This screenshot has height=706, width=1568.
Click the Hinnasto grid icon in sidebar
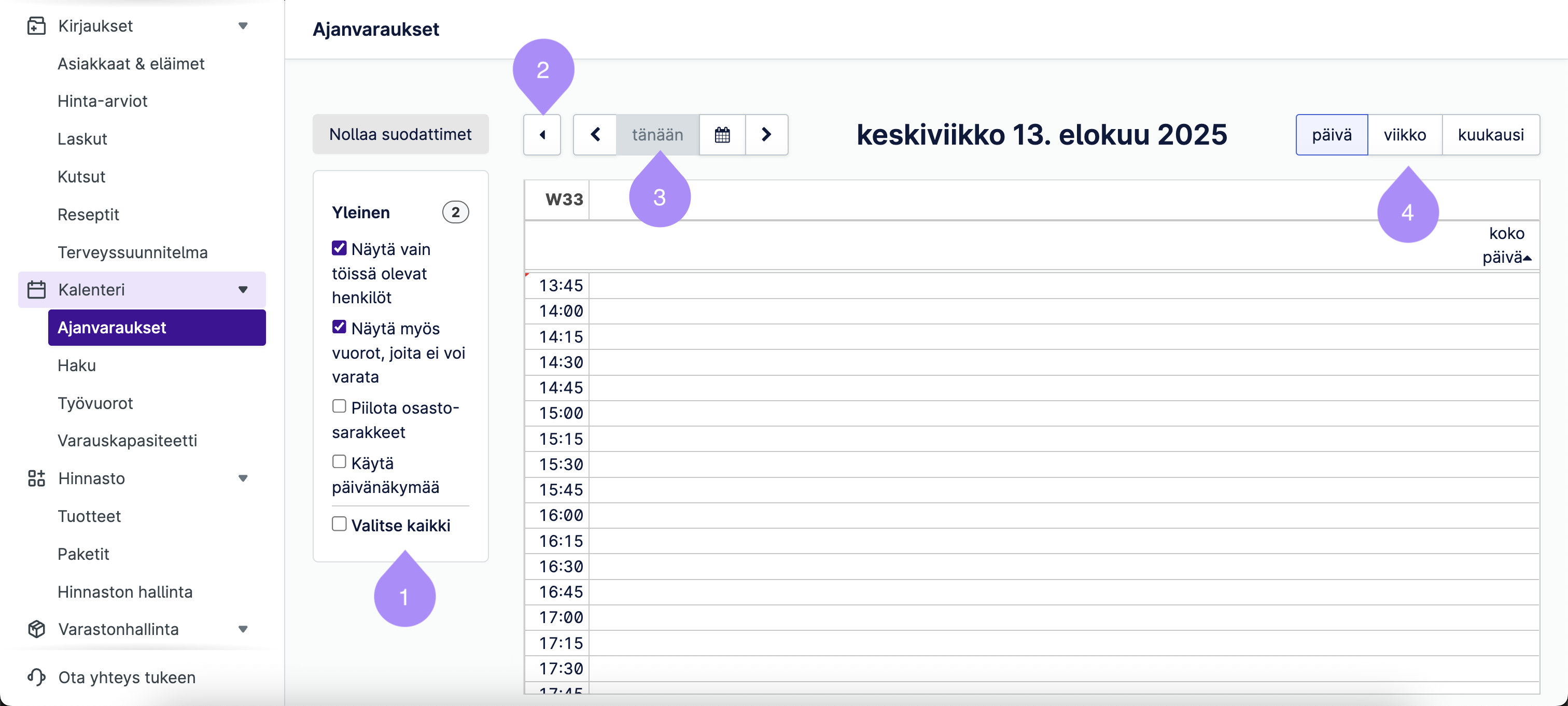point(36,478)
